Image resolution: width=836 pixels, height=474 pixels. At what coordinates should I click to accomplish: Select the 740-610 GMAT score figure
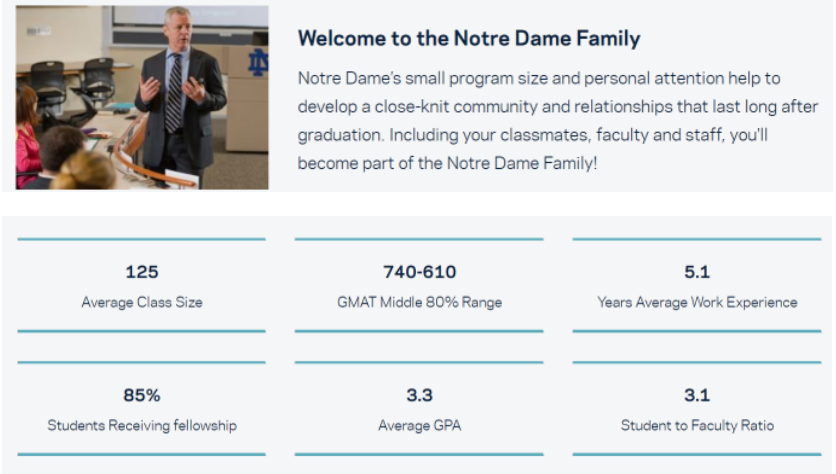point(419,272)
